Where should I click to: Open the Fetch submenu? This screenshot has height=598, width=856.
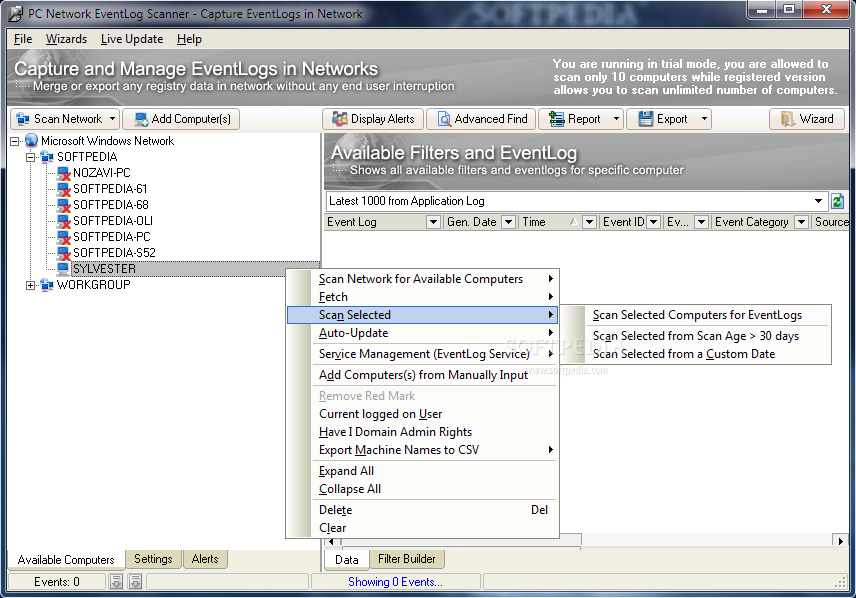(x=423, y=297)
